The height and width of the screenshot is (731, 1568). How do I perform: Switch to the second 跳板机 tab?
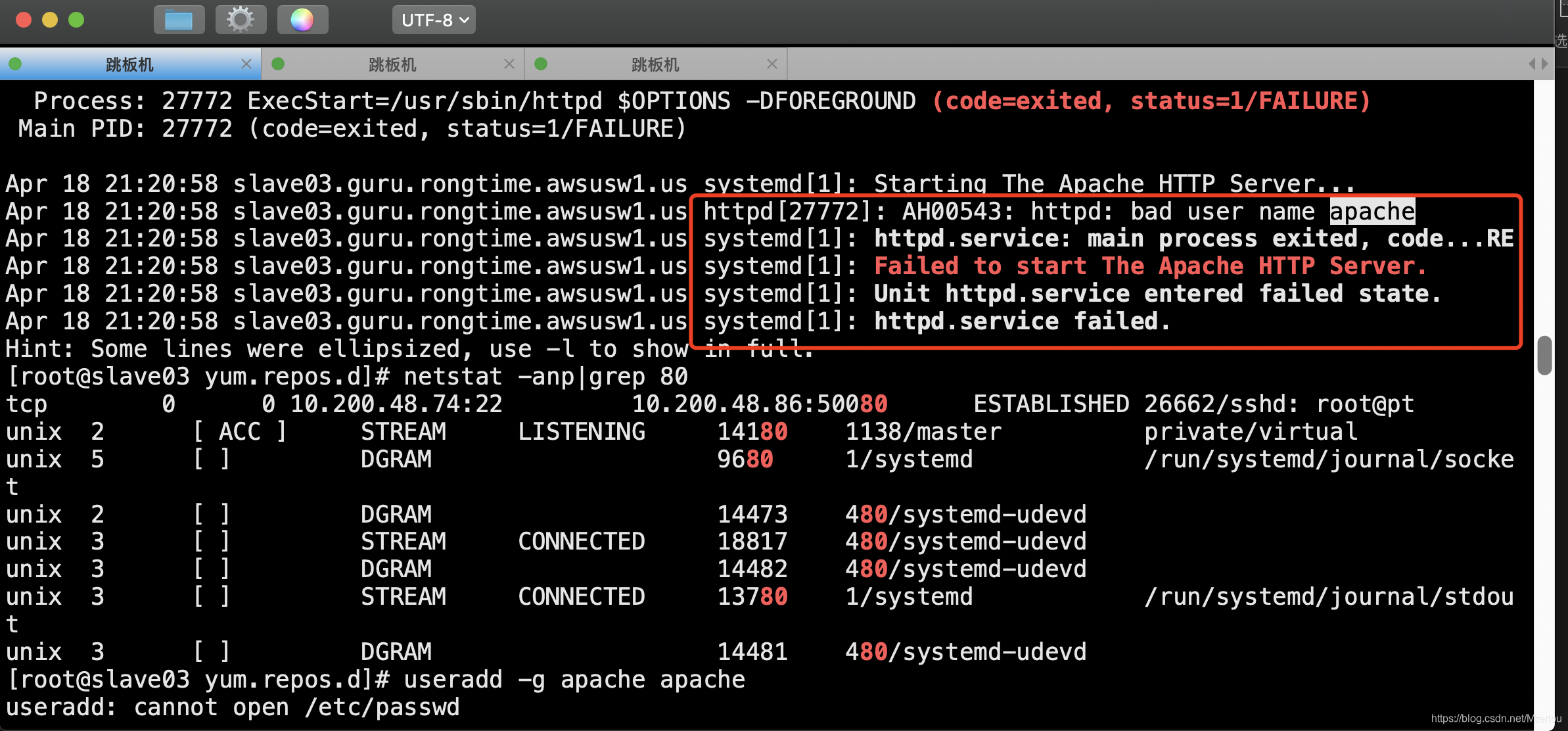[392, 64]
